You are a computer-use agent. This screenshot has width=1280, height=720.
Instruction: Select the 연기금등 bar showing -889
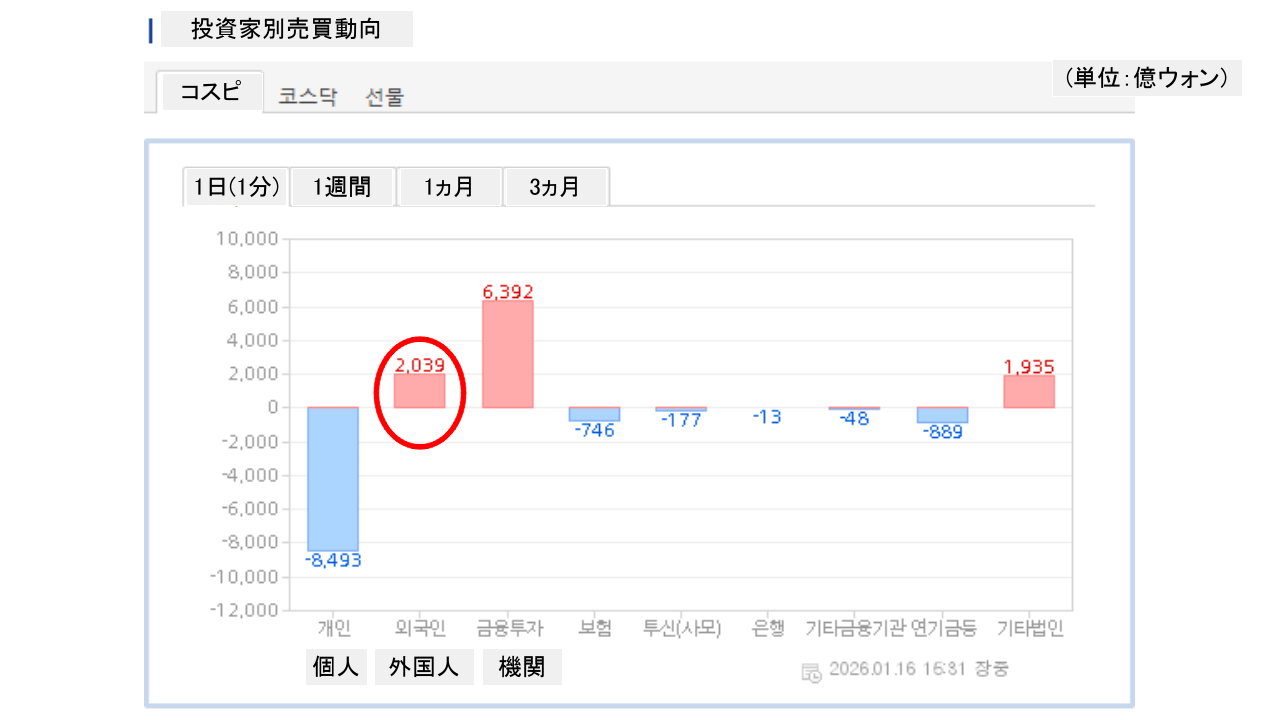[941, 415]
